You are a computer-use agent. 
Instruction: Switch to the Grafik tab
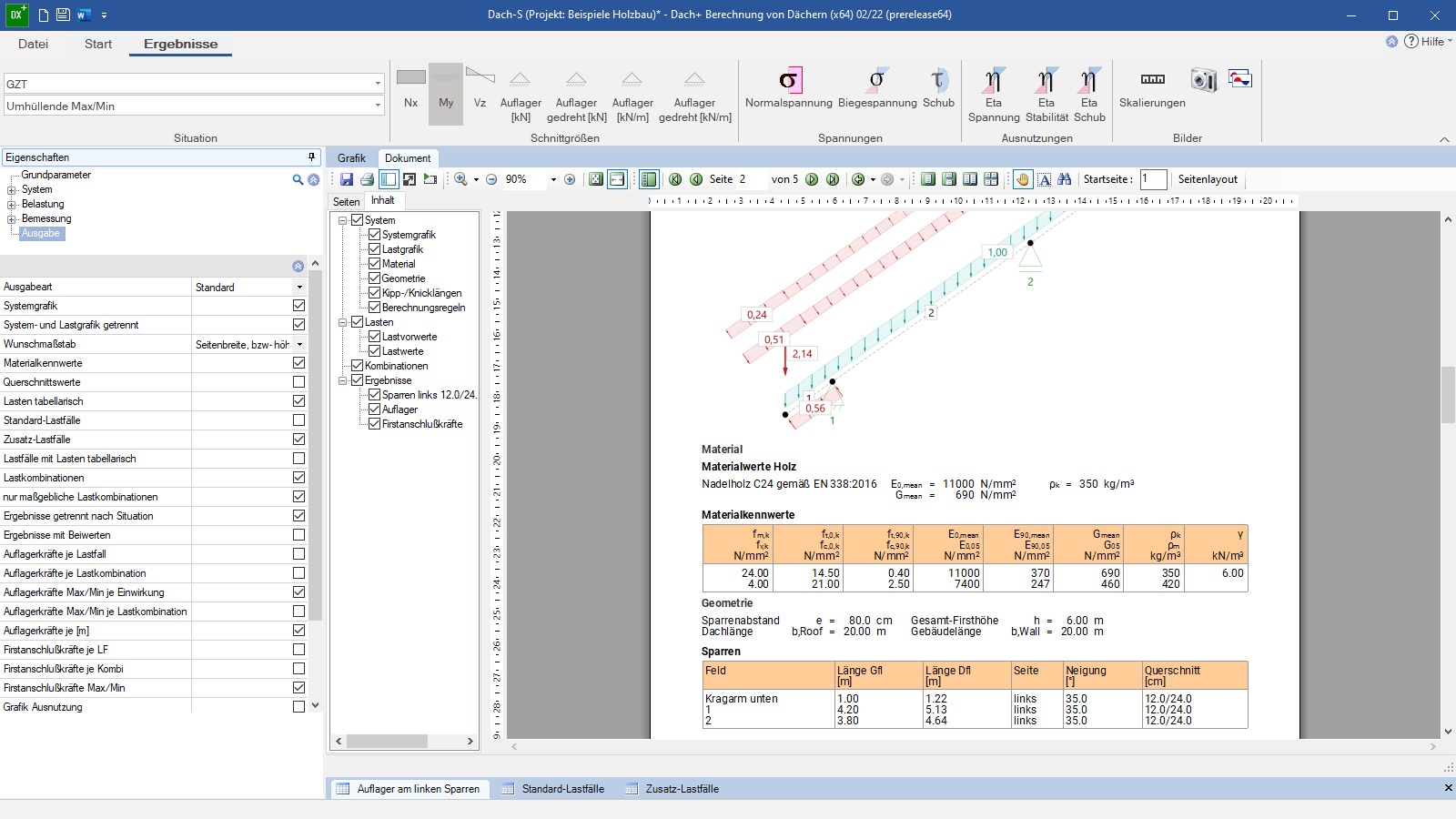point(351,158)
